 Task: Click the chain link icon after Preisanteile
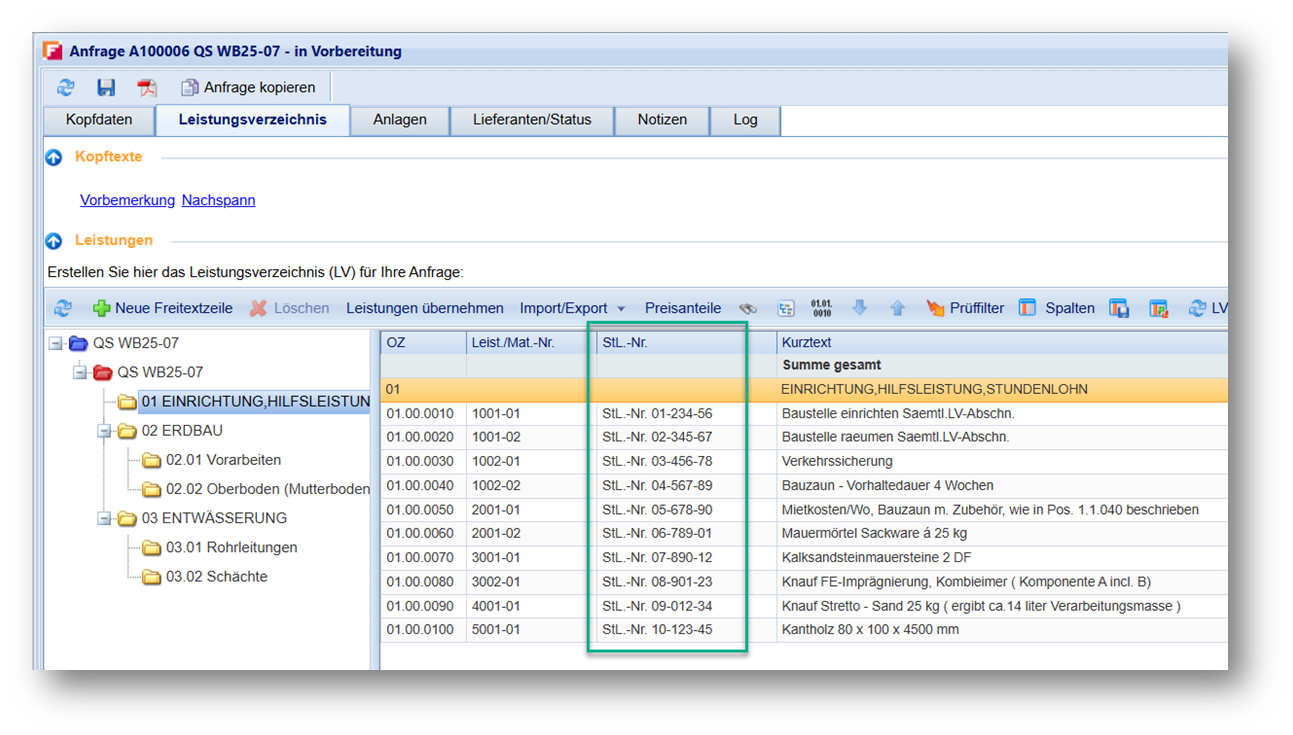pyautogui.click(x=748, y=308)
